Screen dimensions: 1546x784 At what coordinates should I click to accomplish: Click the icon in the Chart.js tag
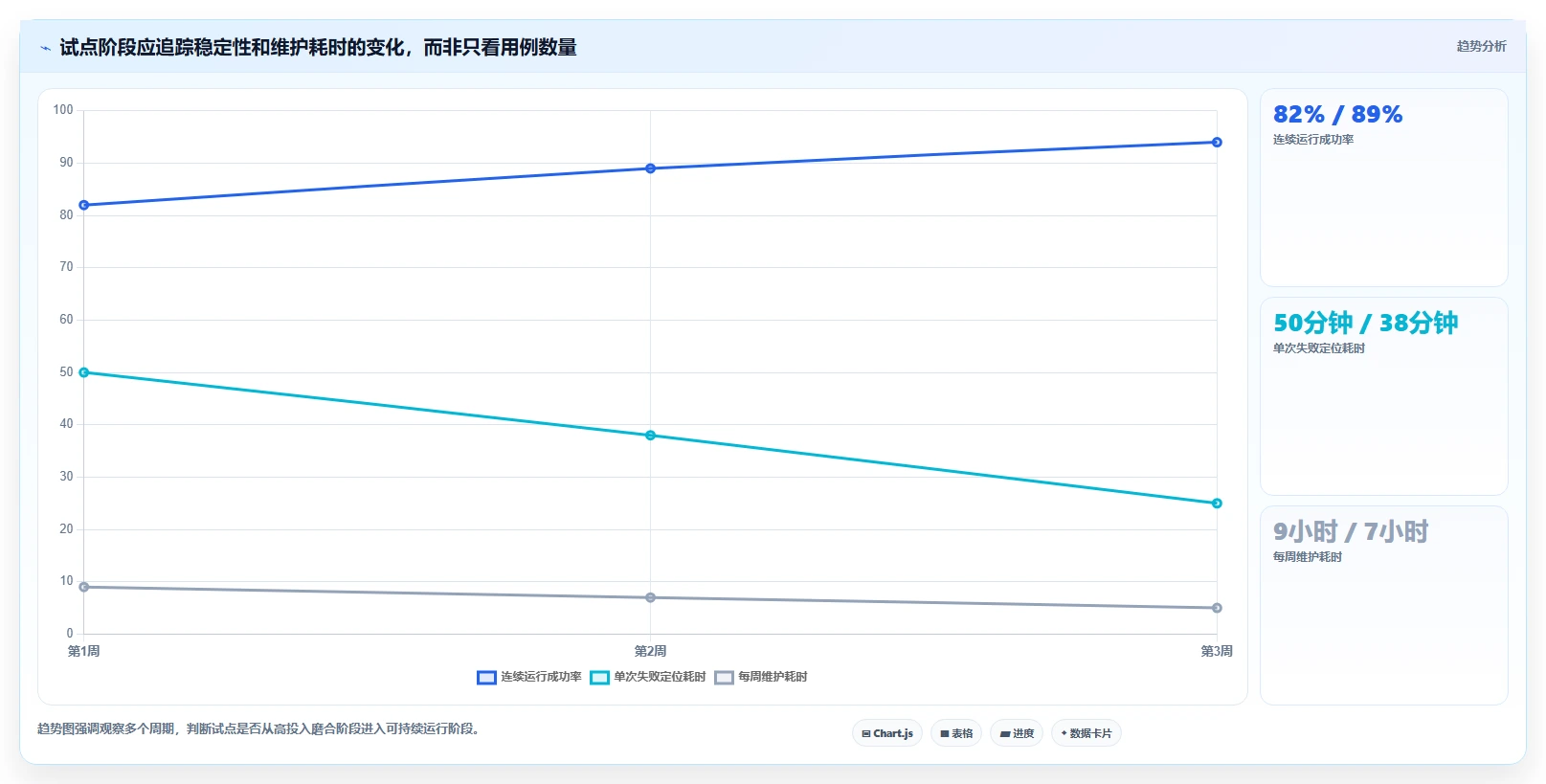click(866, 734)
